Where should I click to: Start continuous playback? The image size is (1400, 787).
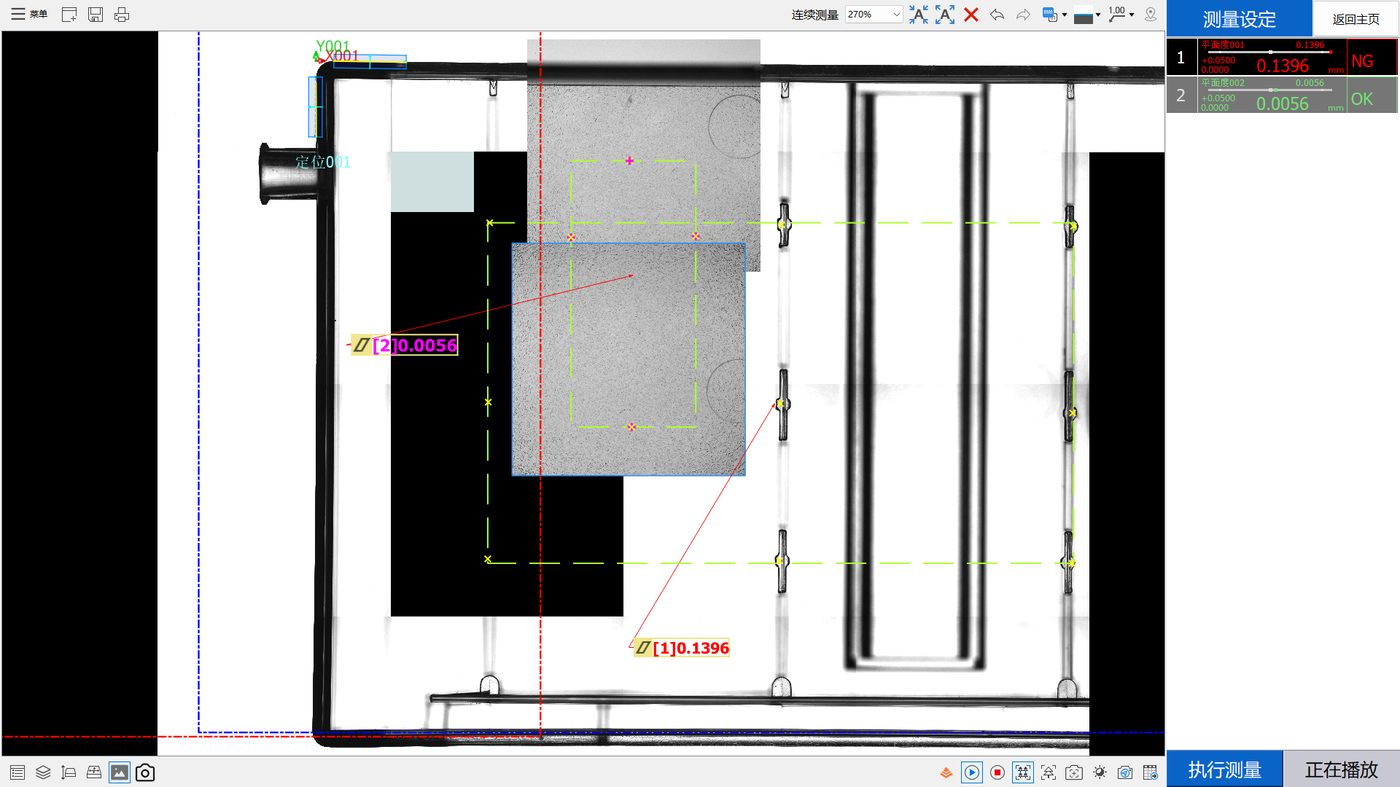click(971, 772)
